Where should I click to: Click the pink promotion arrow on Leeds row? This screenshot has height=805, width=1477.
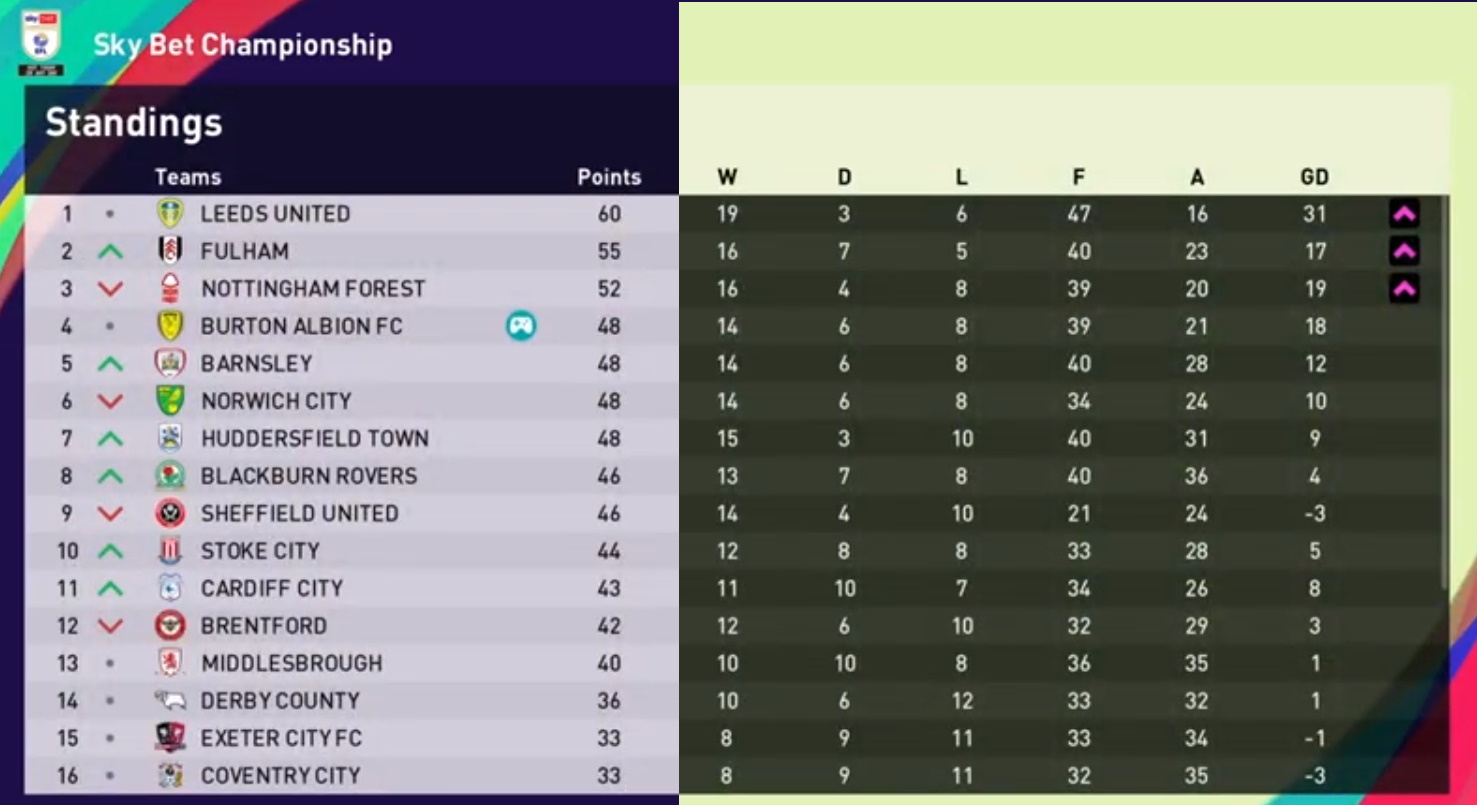[1404, 213]
